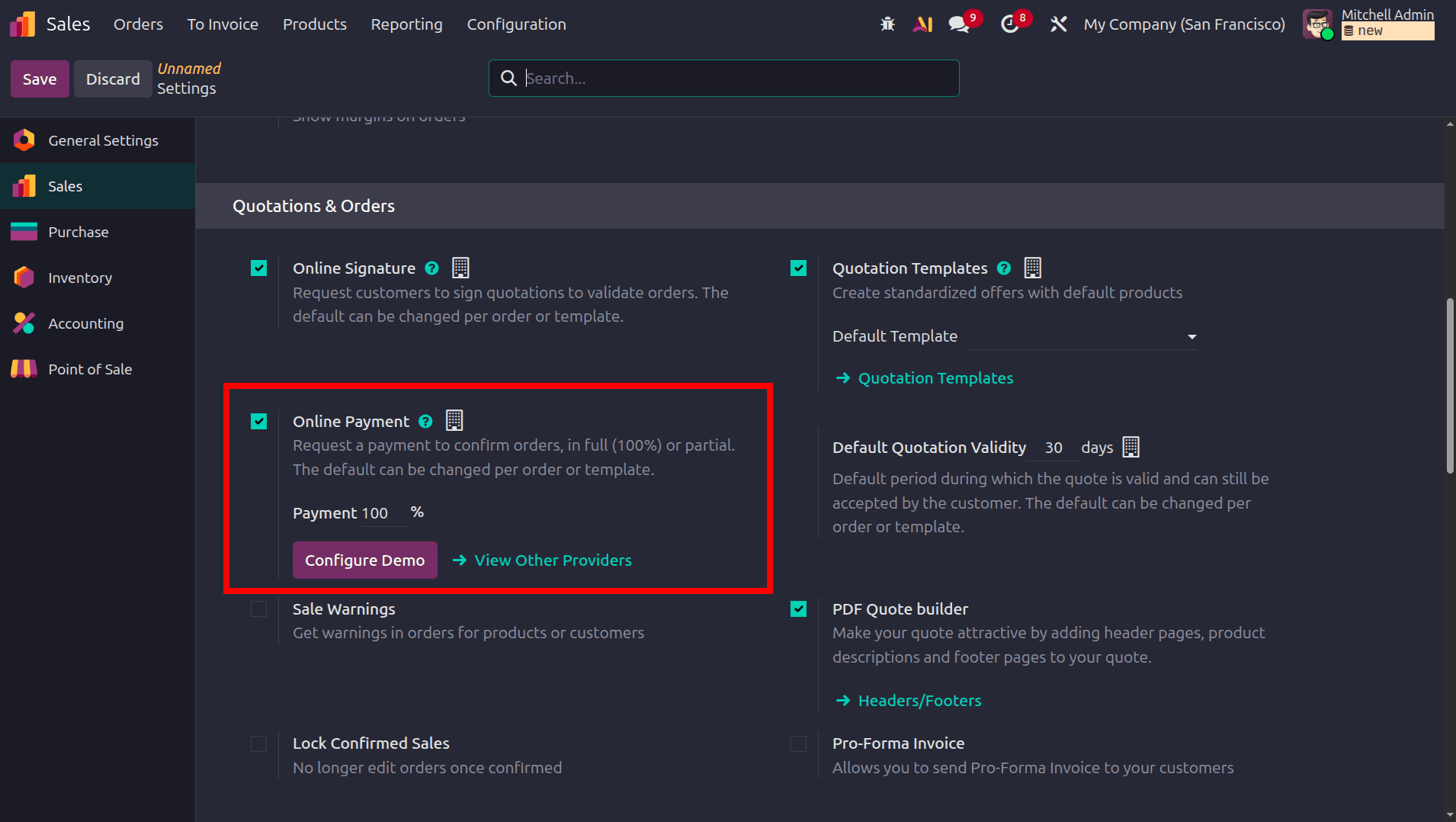Open the tools wrench icon near company name
Screen dimensions: 1456x822
[1058, 24]
